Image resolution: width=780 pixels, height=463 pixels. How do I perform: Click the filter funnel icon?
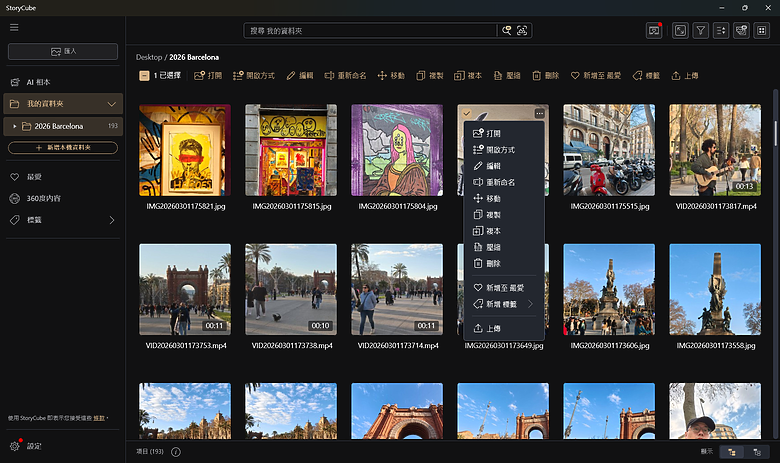point(702,31)
